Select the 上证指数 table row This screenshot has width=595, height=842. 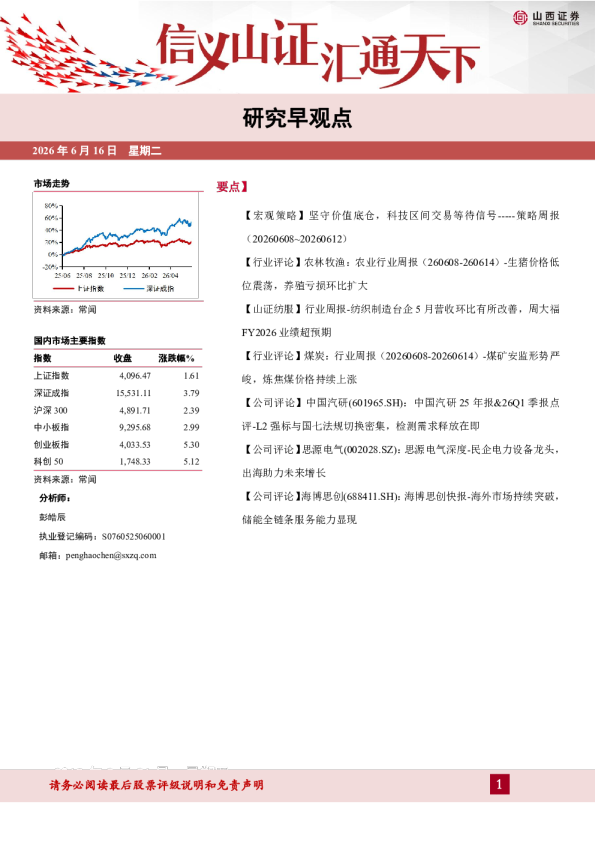point(117,376)
